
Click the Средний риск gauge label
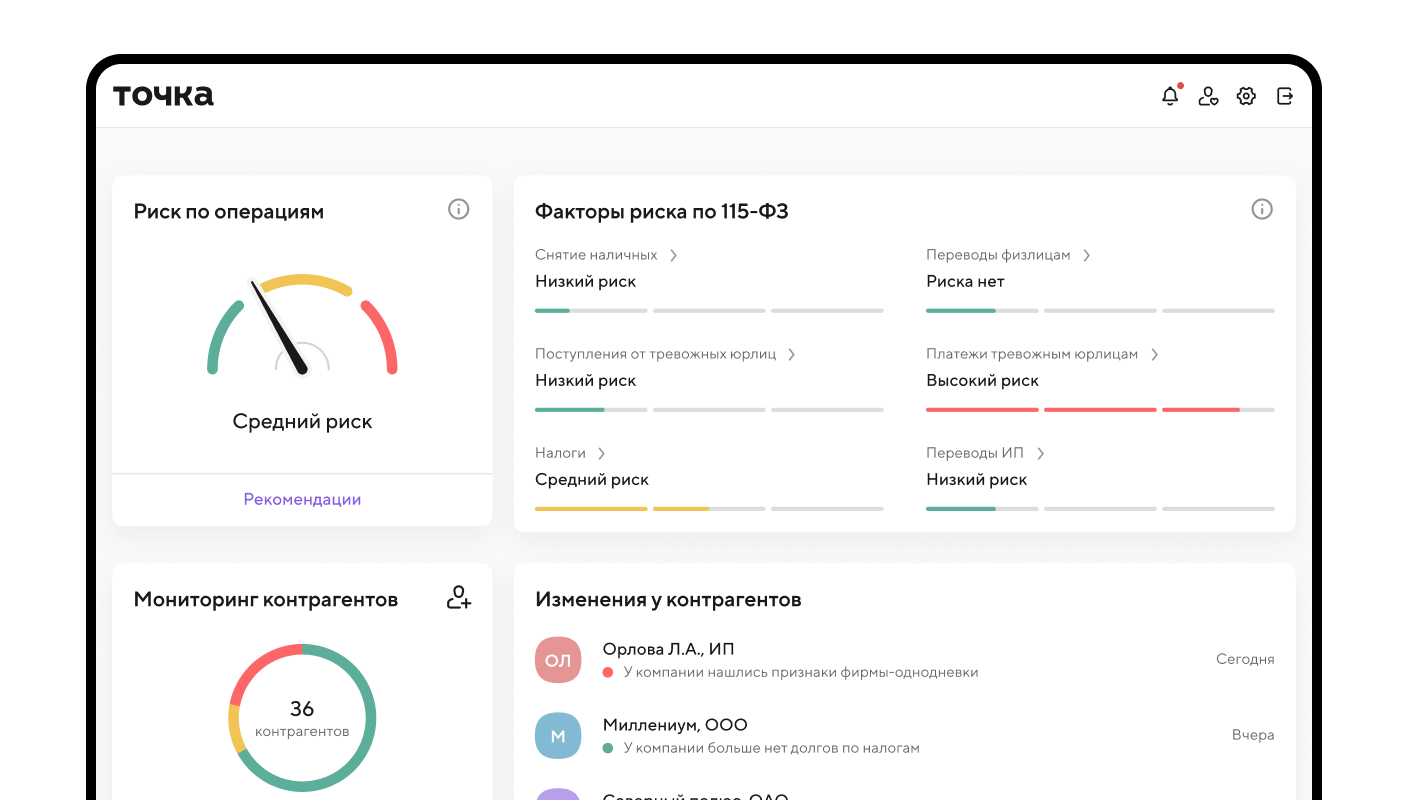(302, 421)
